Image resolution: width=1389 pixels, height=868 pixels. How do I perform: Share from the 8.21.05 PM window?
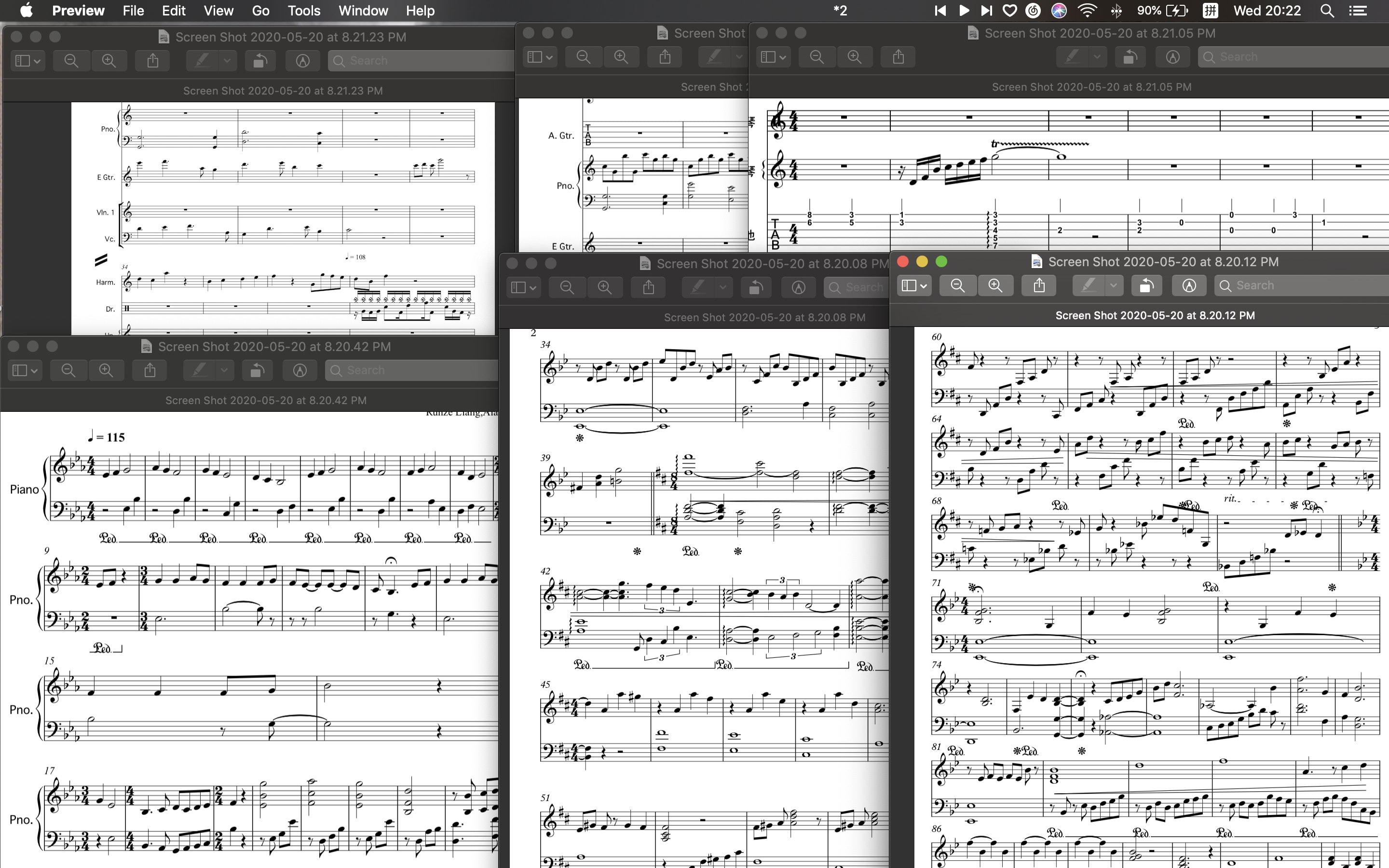(898, 57)
